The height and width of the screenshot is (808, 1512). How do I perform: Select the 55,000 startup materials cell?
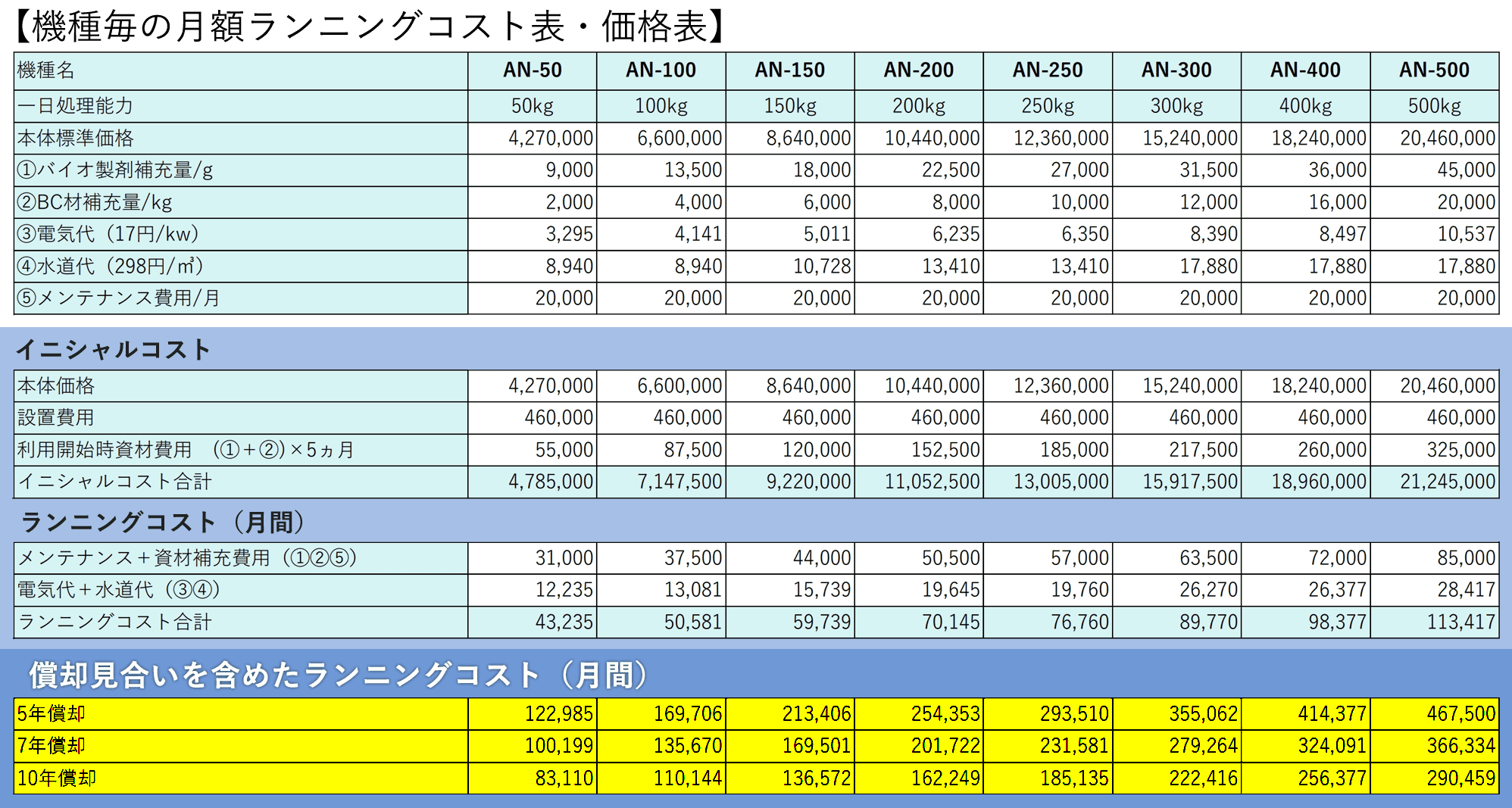coord(533,450)
